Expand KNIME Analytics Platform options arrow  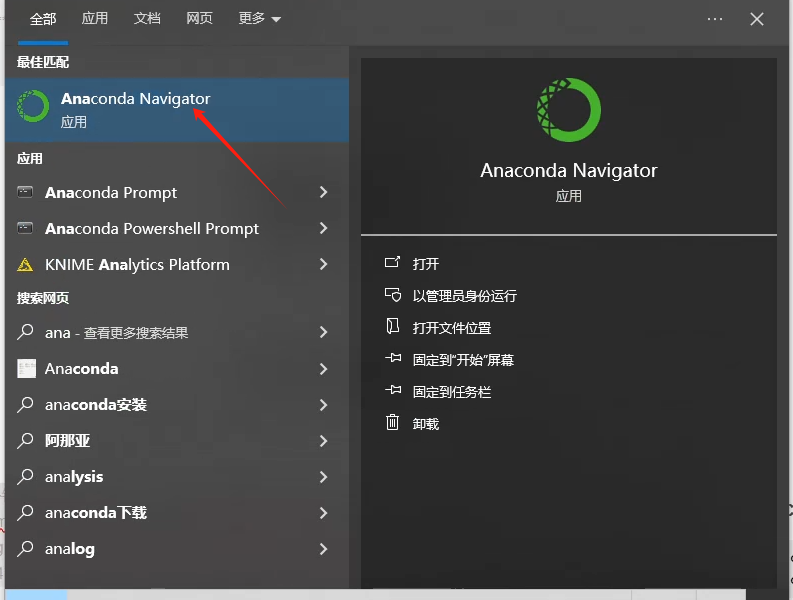pyautogui.click(x=324, y=264)
